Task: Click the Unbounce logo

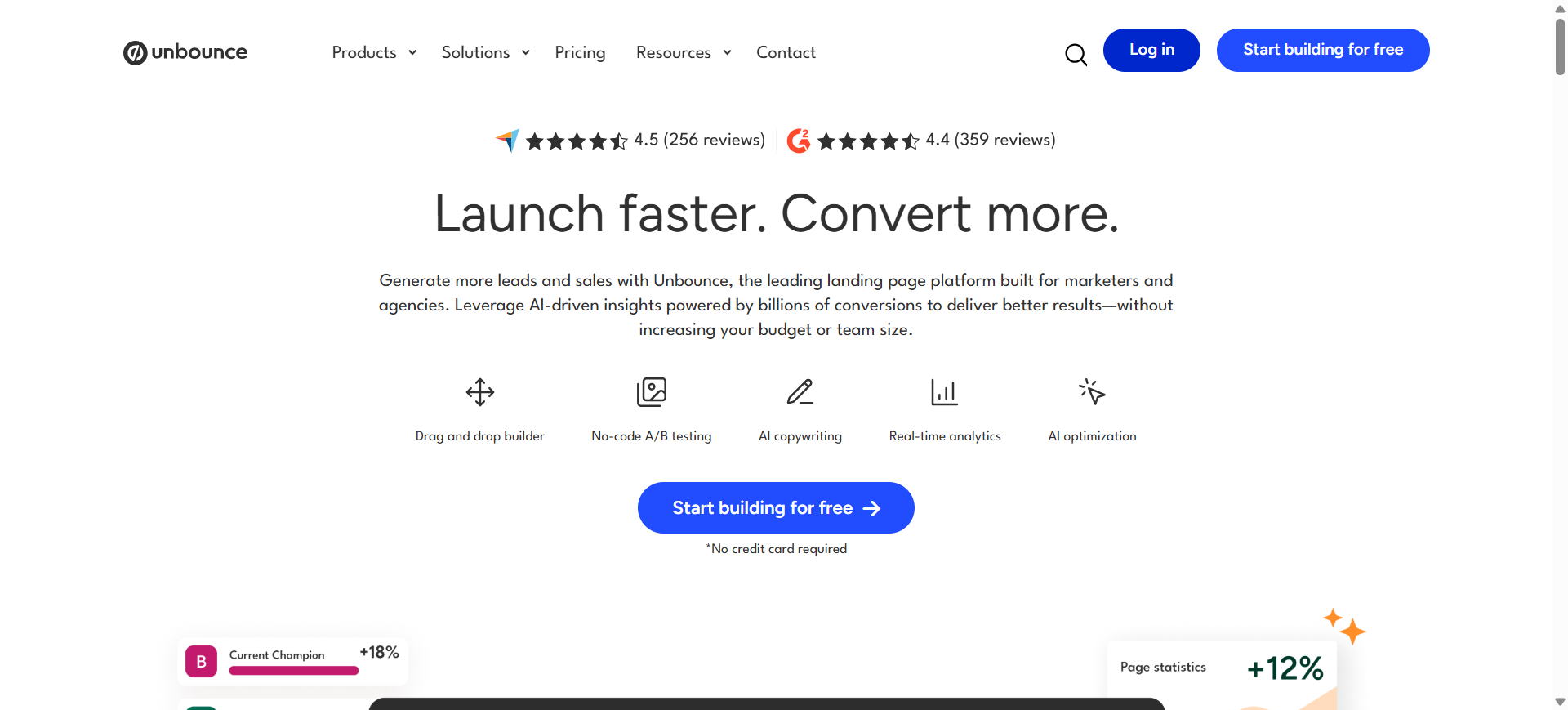Action: 185,52
